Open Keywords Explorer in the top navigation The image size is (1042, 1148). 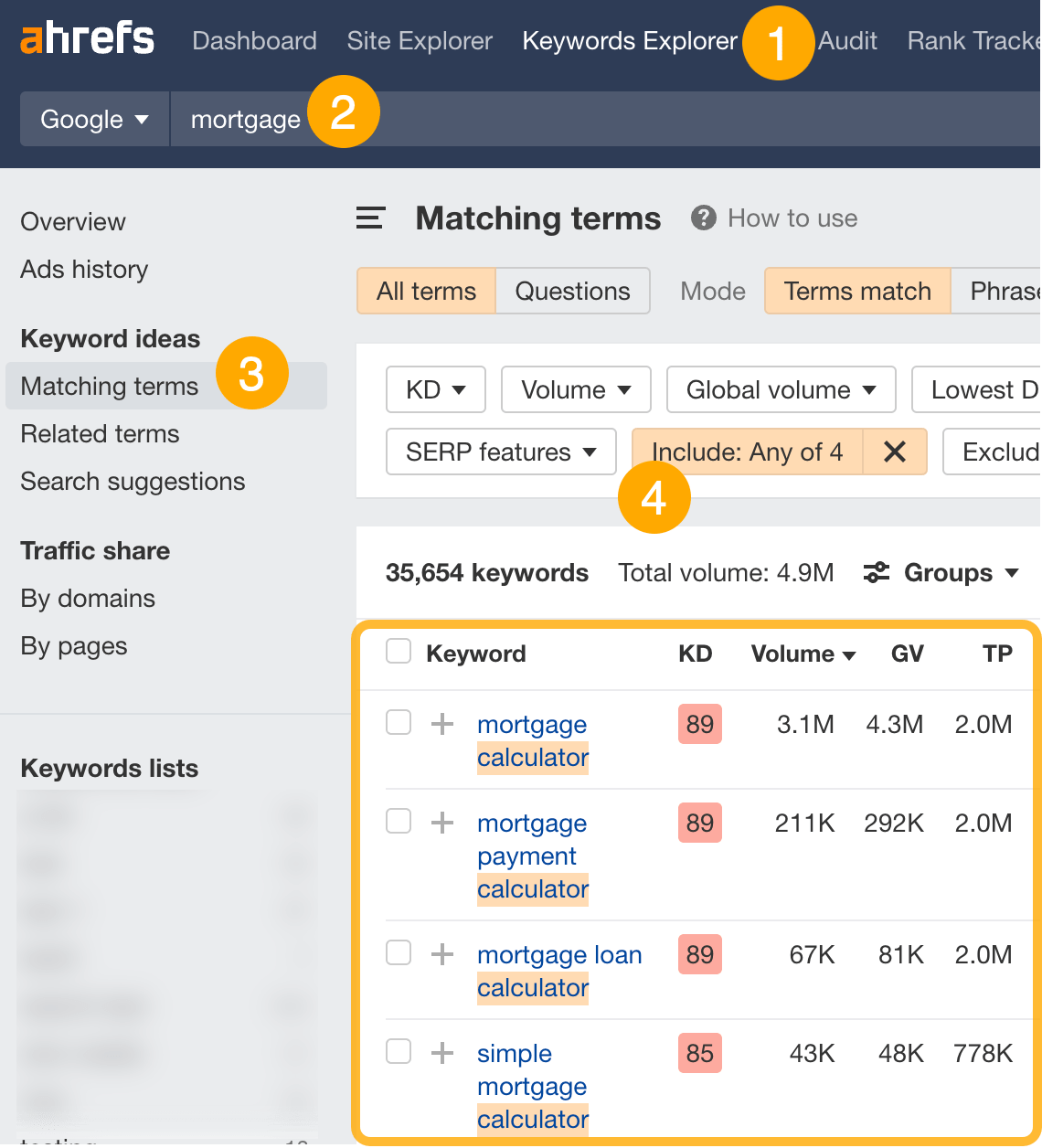[x=629, y=40]
